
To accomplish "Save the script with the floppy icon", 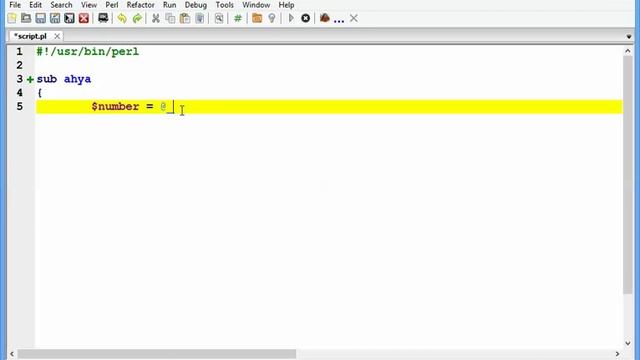I will pos(40,18).
